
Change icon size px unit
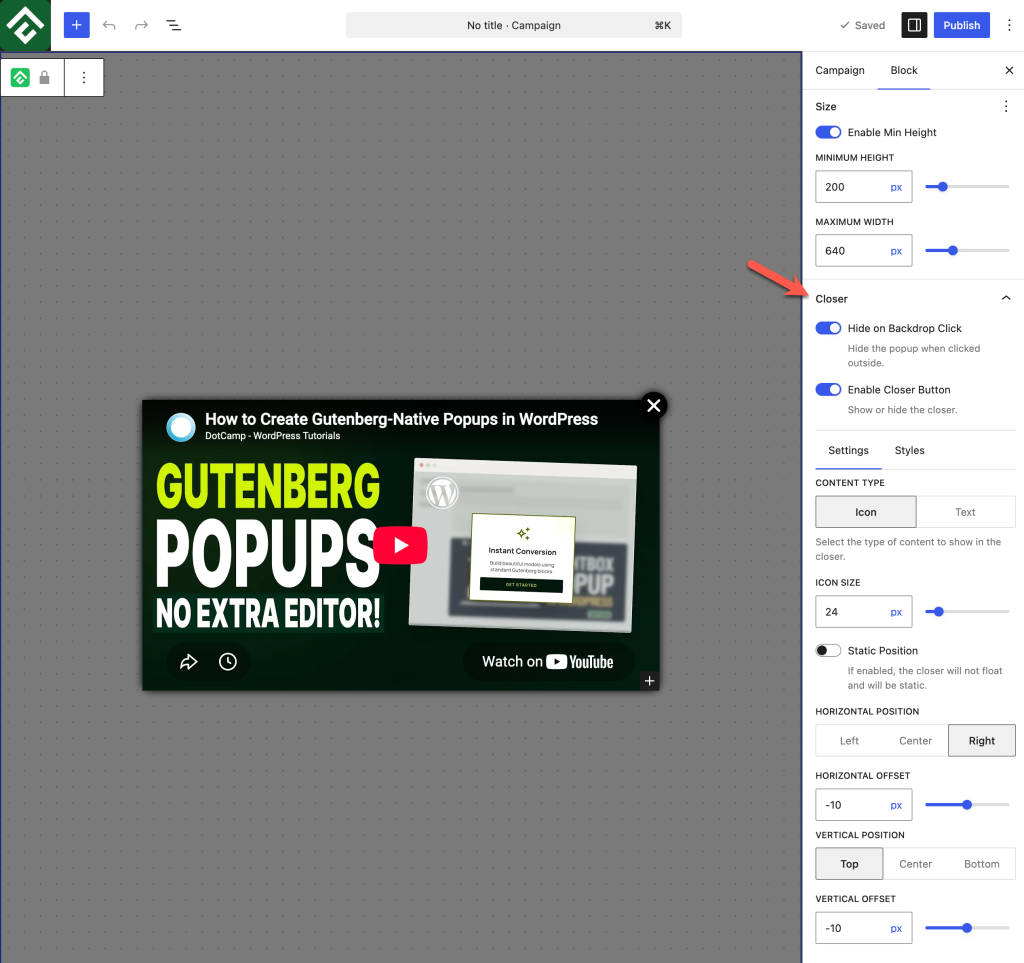tap(896, 612)
